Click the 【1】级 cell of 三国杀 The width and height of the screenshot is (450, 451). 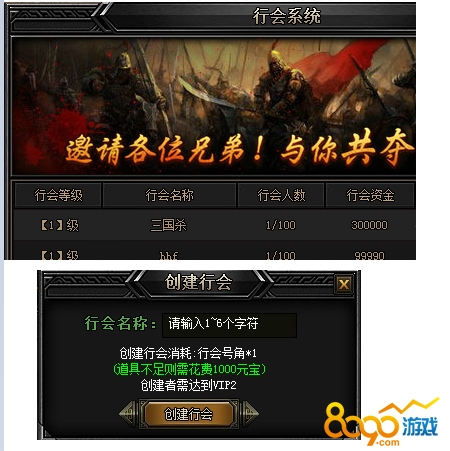pyautogui.click(x=60, y=225)
